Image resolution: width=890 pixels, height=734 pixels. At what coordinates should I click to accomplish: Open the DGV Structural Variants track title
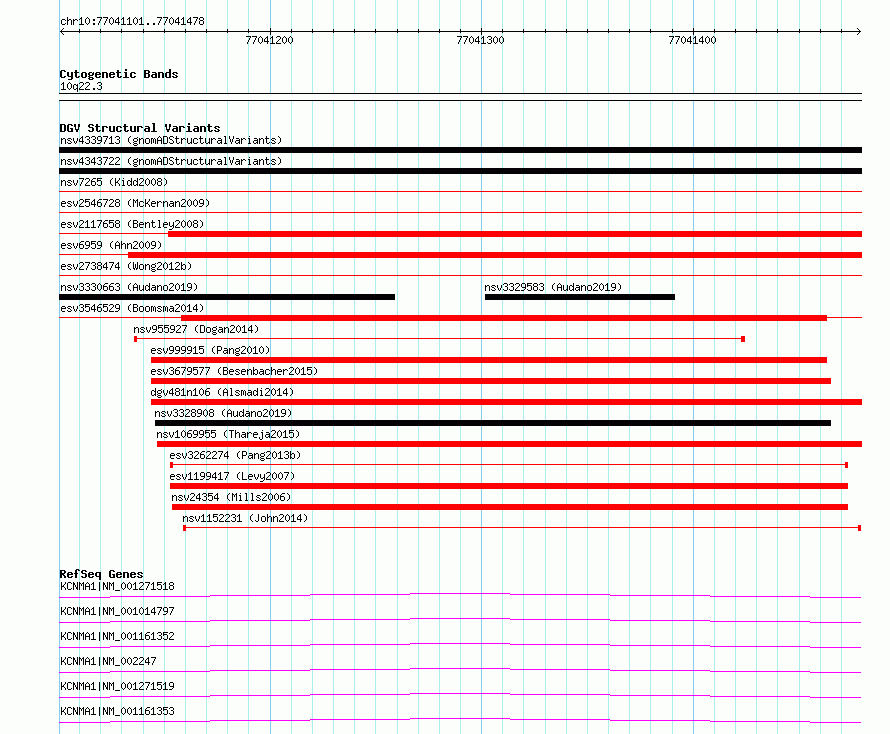click(140, 128)
